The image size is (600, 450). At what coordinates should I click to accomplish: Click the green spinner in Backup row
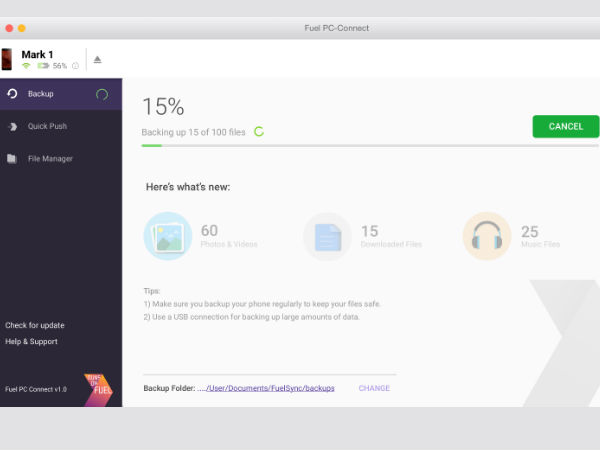pos(102,95)
